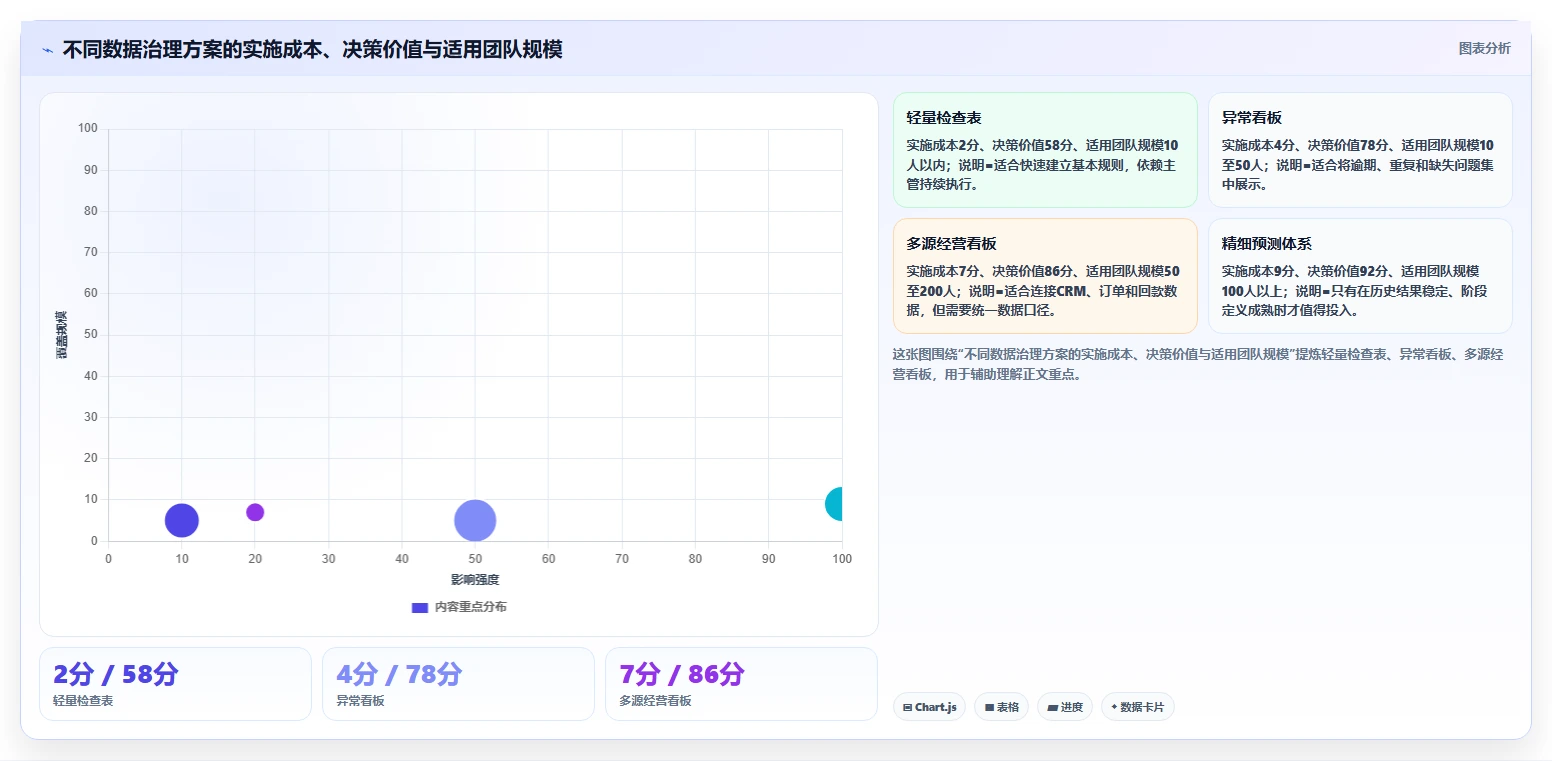The width and height of the screenshot is (1552, 761).
Task: Select the purple bubble at x=20
Action: [x=255, y=512]
